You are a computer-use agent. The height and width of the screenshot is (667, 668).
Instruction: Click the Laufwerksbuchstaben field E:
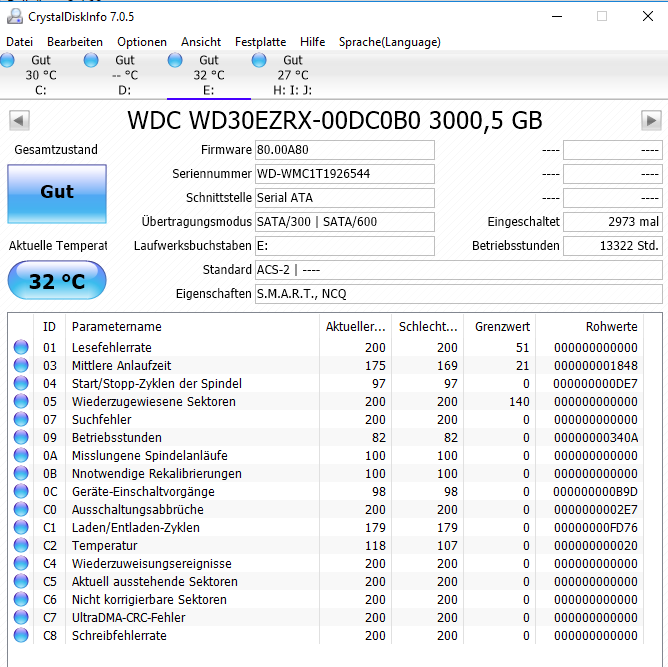coord(345,246)
